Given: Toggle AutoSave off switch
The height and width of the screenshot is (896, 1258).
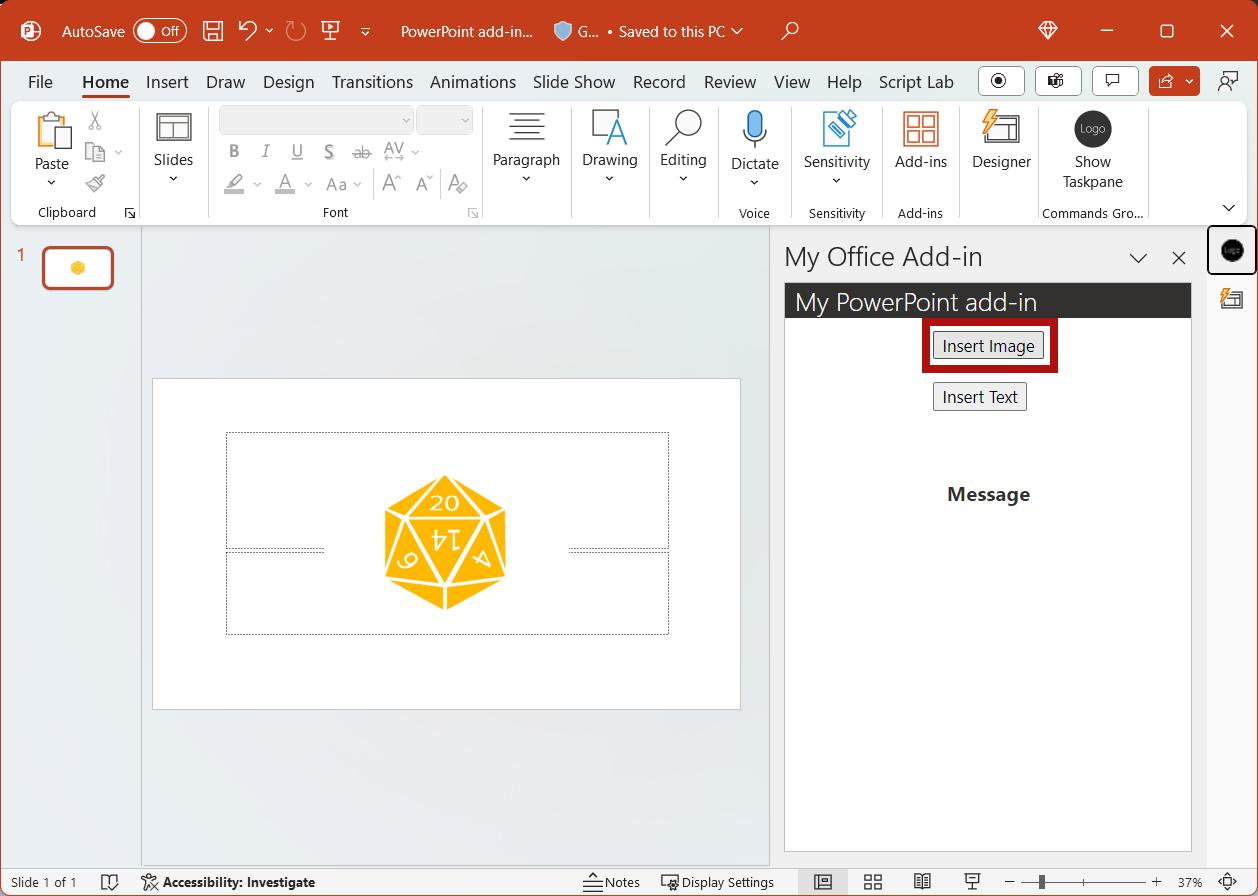Looking at the screenshot, I should click(x=159, y=31).
